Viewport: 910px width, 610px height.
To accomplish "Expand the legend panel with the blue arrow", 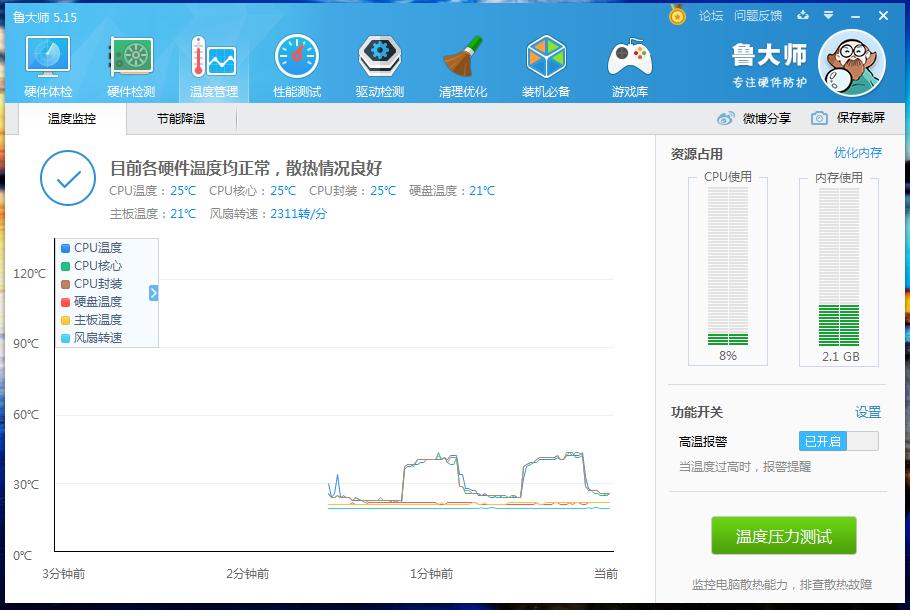I will tap(152, 293).
